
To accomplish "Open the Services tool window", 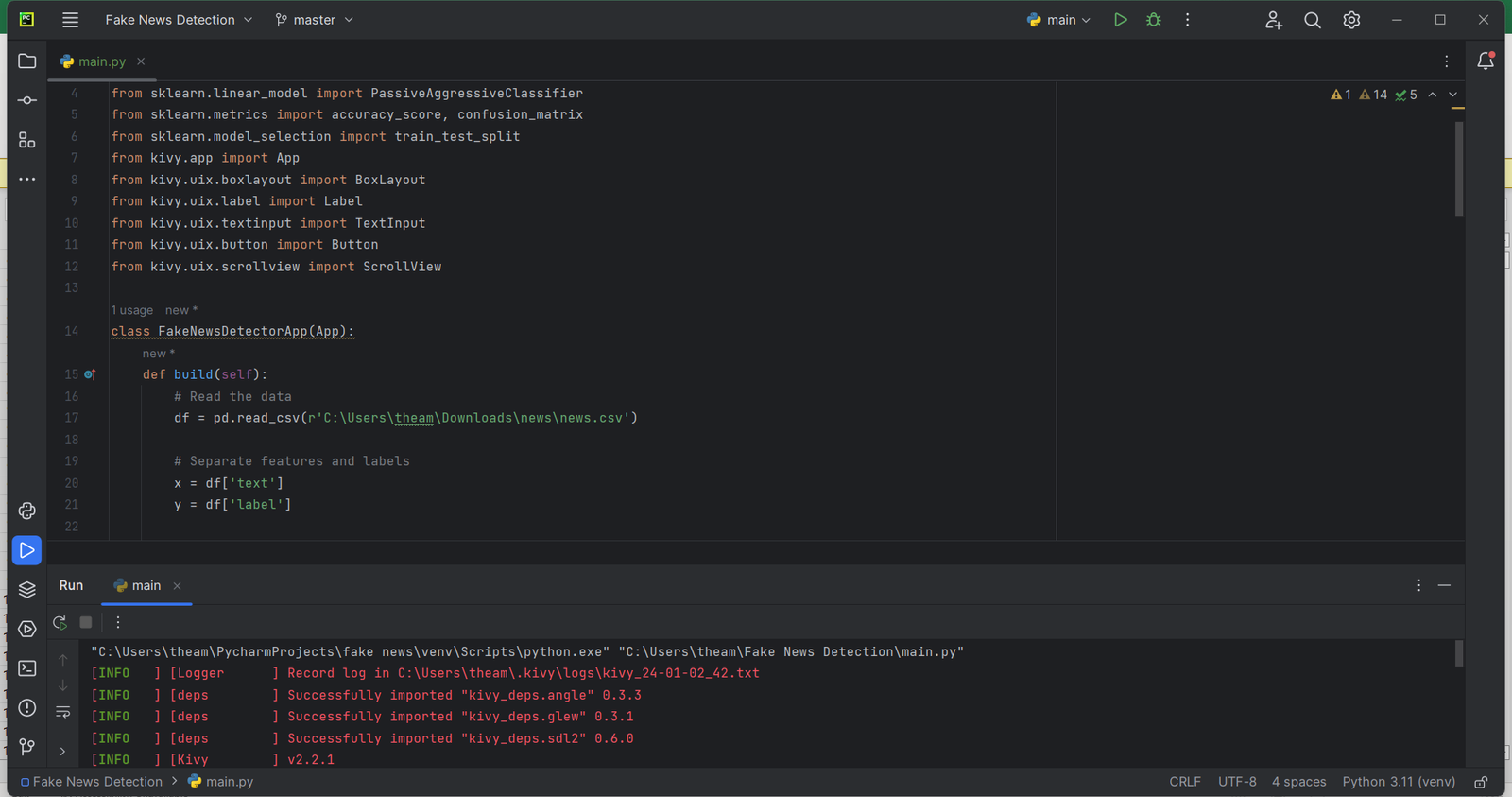I will (x=27, y=630).
